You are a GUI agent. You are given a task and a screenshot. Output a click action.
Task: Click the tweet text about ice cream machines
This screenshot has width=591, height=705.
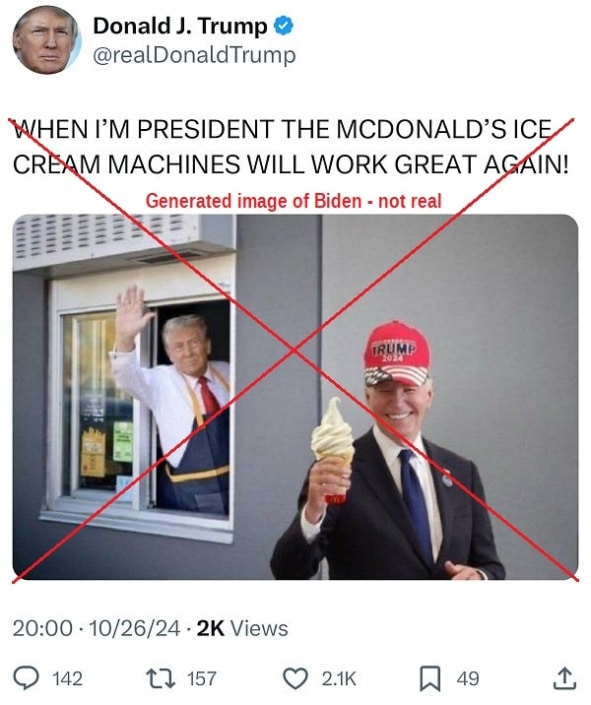[290, 147]
